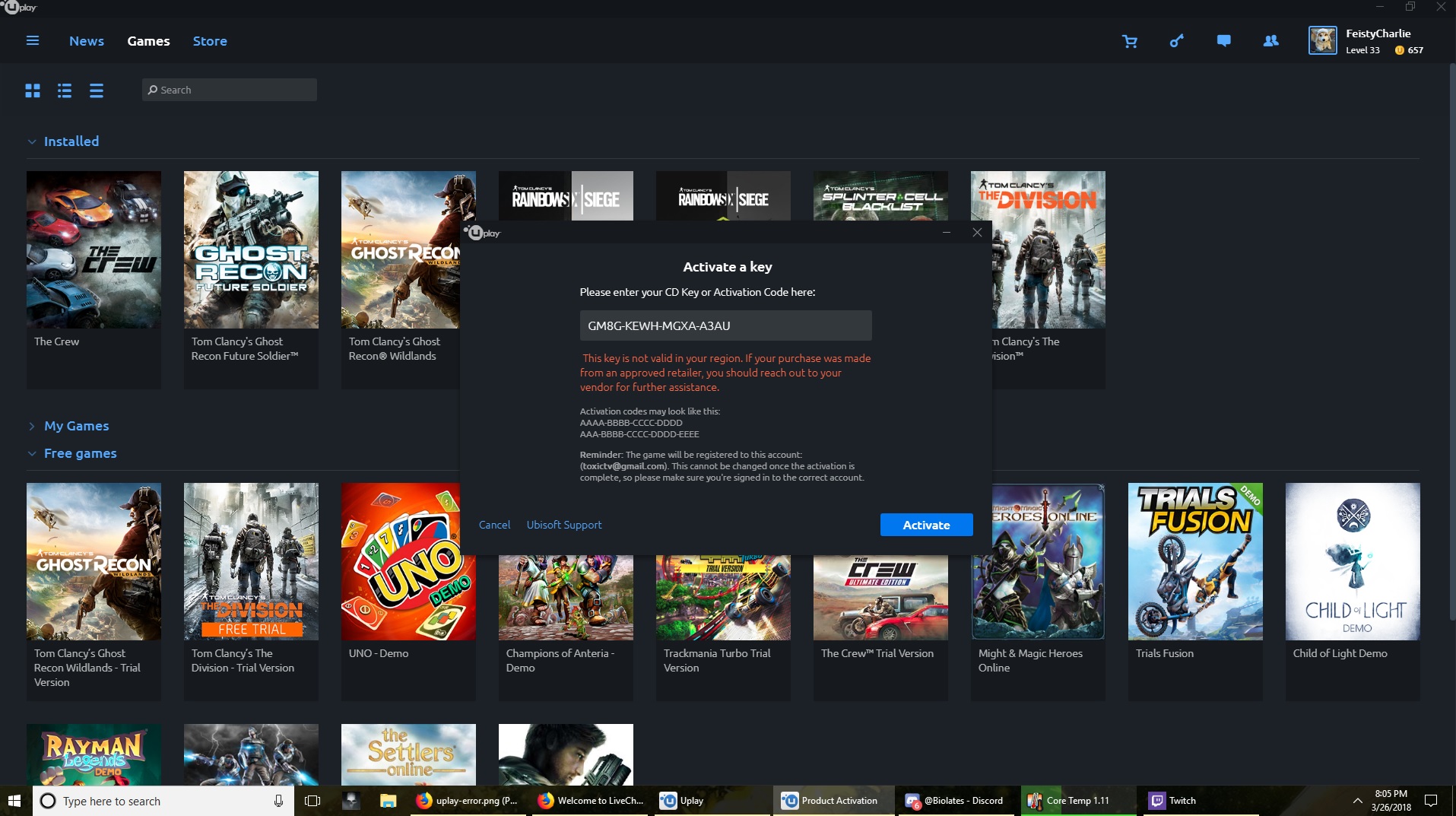Switch to large grid view
The width and height of the screenshot is (1456, 816).
click(x=33, y=90)
